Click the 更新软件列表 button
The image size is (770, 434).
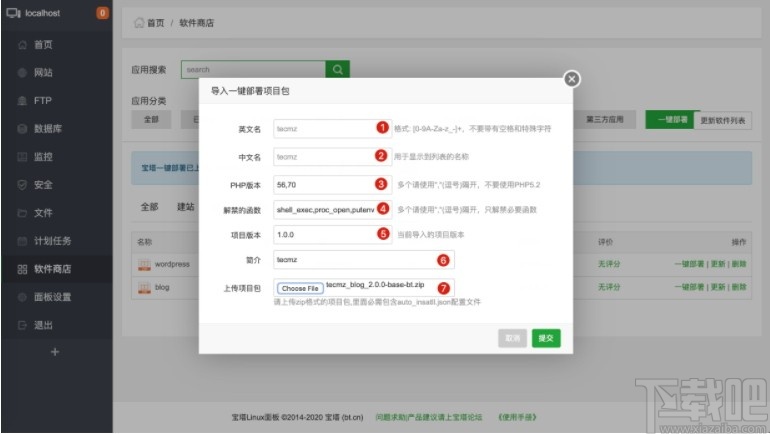tap(722, 120)
